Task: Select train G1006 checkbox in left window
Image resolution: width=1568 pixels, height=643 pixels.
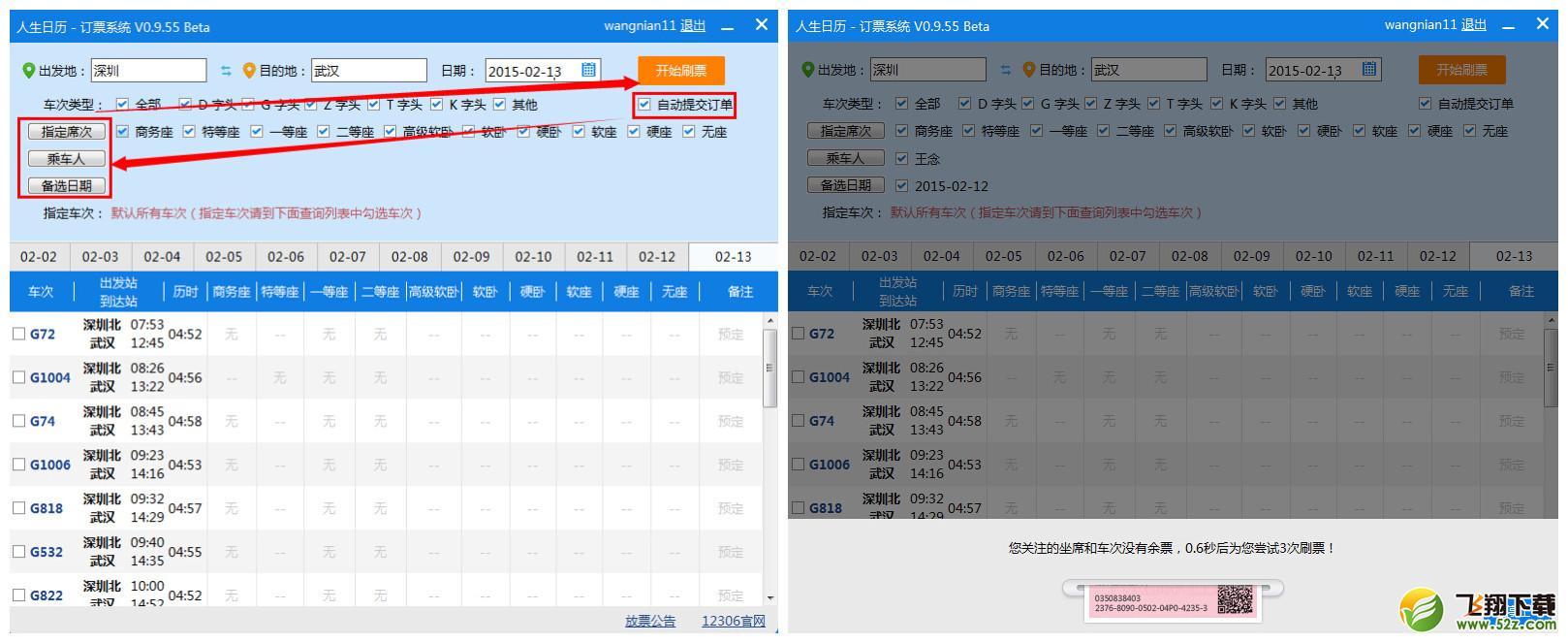Action: coord(18,465)
